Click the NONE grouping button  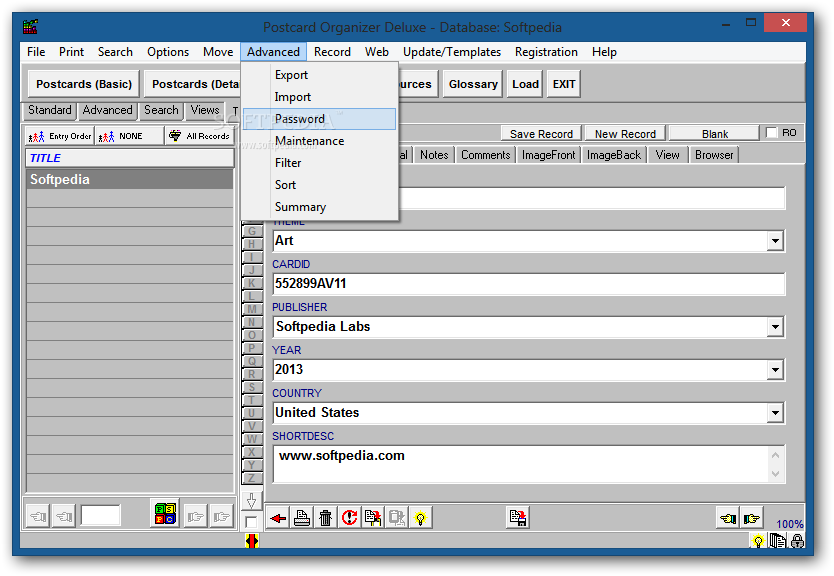click(129, 136)
